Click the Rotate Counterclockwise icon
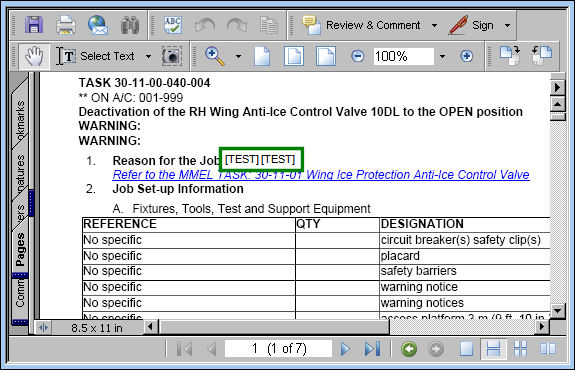This screenshot has width=575, height=370. 542,56
